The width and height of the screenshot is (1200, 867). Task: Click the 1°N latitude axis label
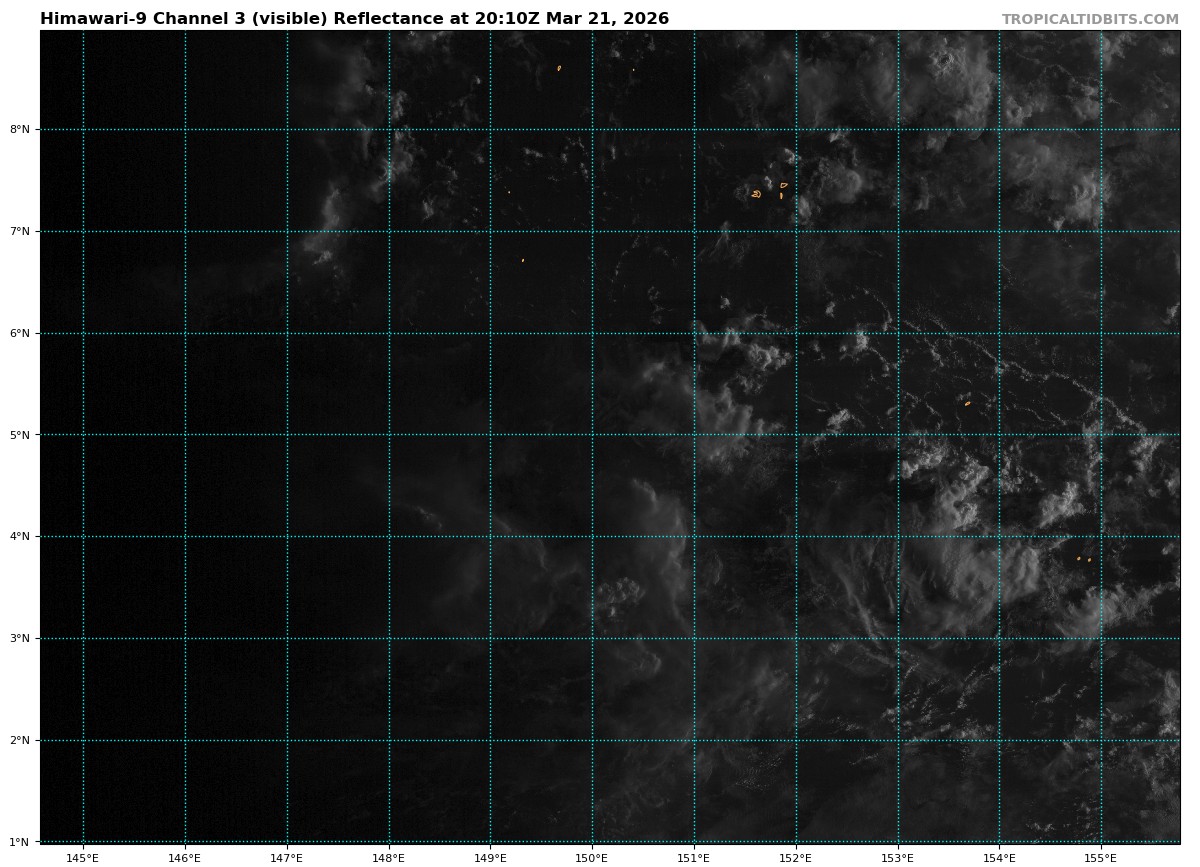click(21, 841)
